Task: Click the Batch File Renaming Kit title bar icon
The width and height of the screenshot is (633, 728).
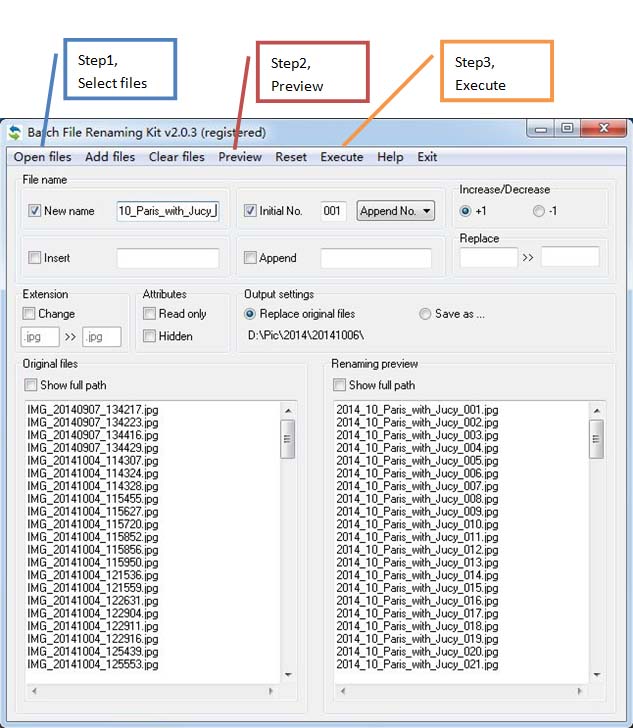Action: (x=15, y=132)
